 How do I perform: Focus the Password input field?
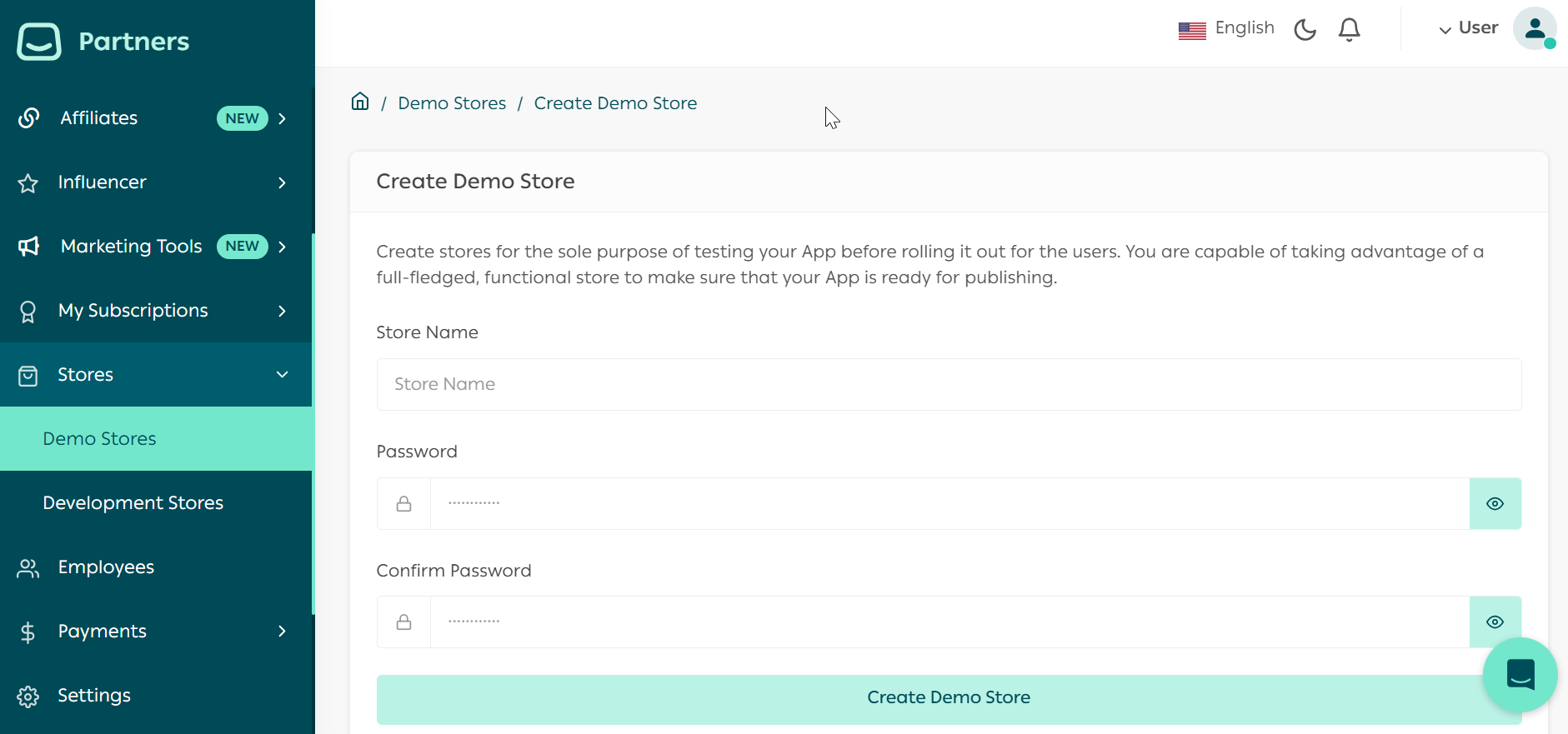coord(949,503)
